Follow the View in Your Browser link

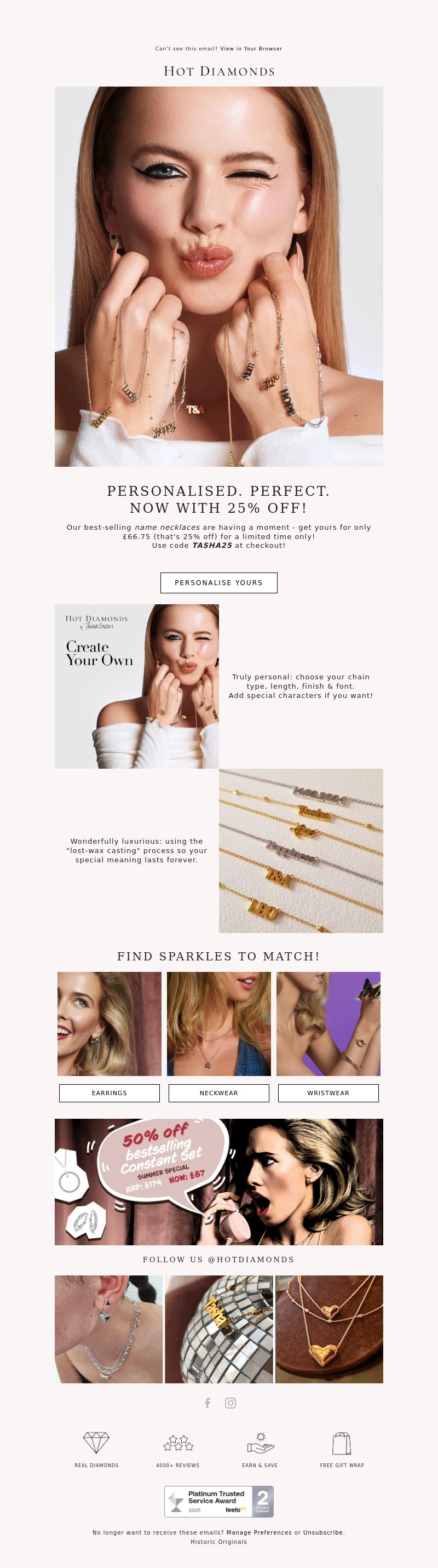click(251, 49)
